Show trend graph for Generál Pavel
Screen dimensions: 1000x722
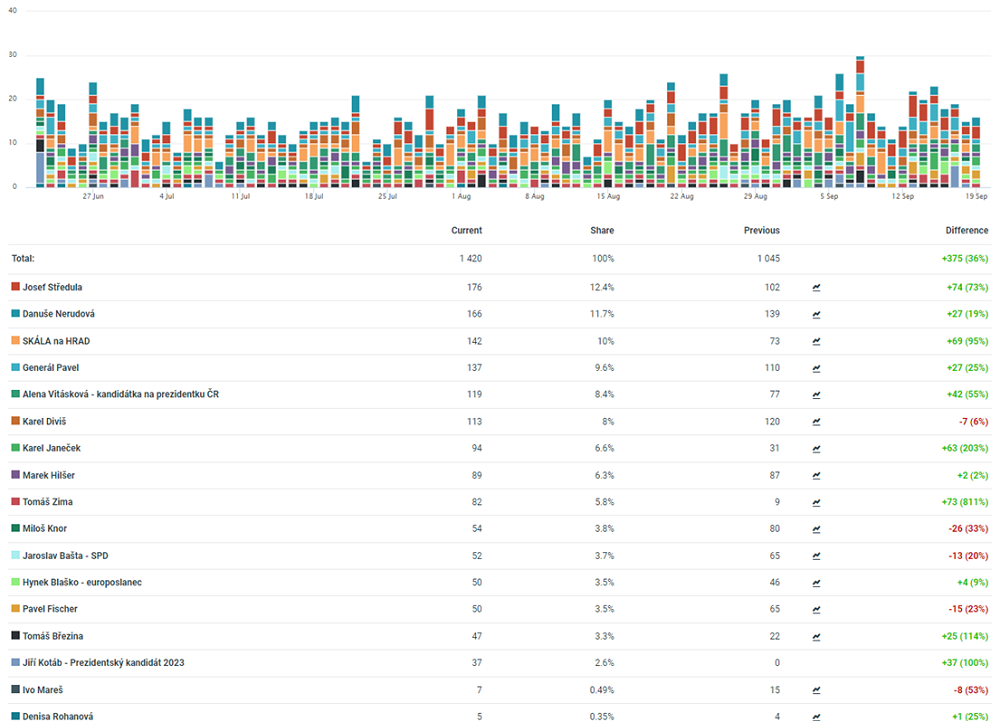pyautogui.click(x=817, y=368)
